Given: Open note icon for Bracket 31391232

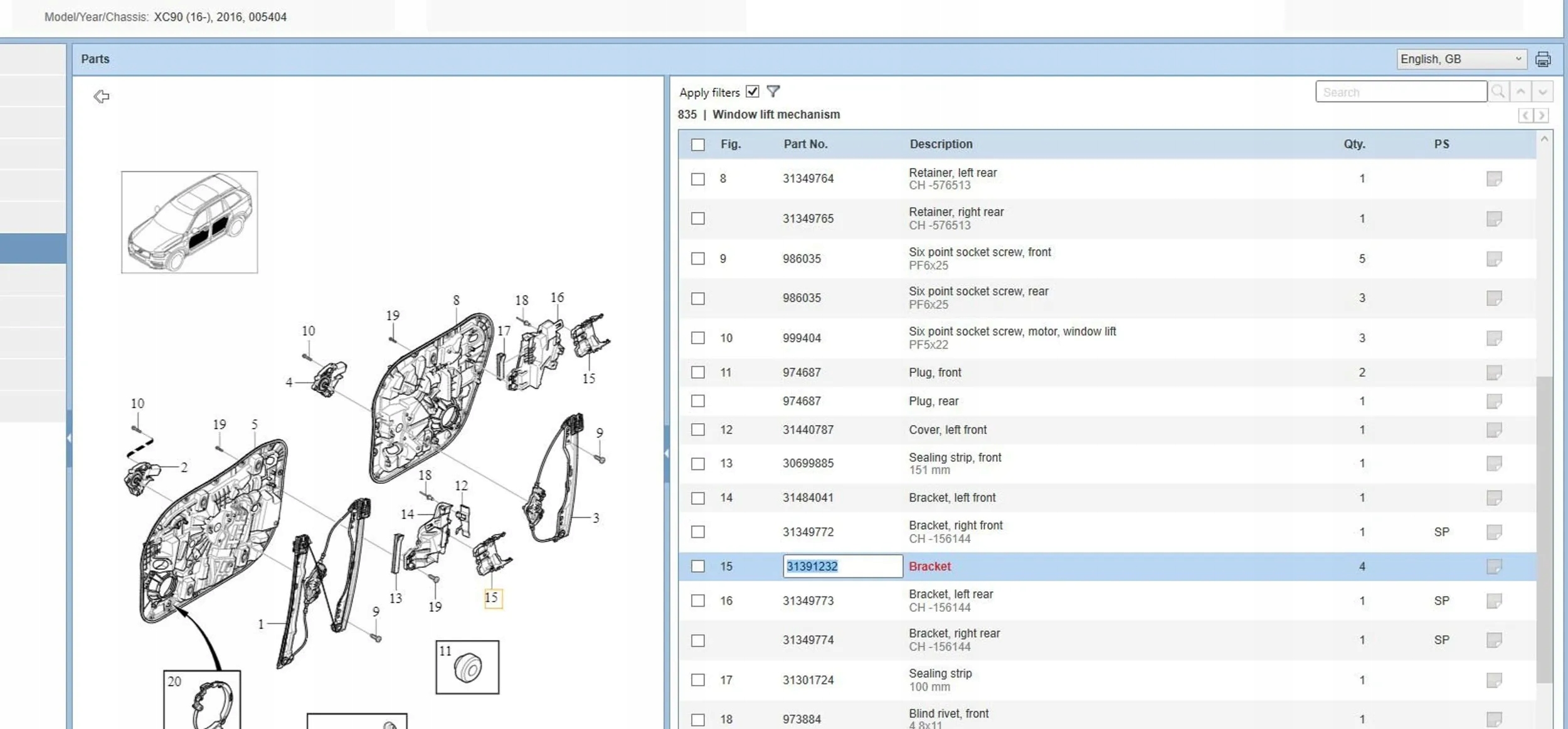Looking at the screenshot, I should (1493, 567).
